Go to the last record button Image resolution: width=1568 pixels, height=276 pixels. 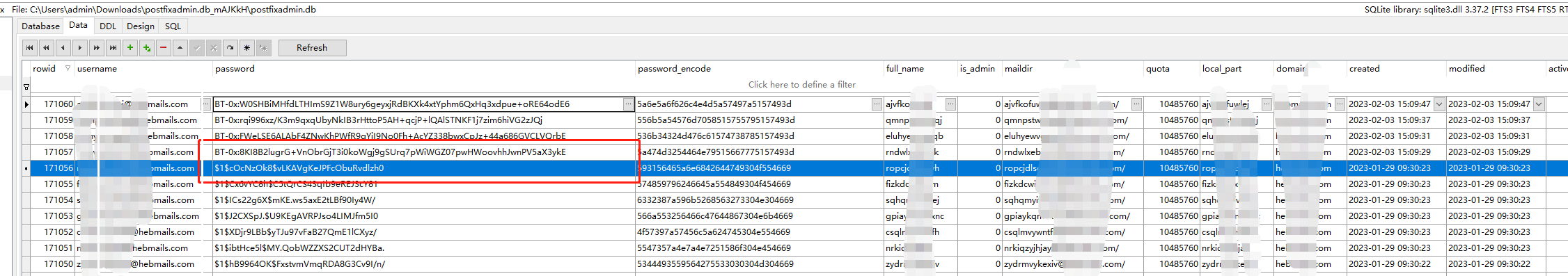[113, 48]
